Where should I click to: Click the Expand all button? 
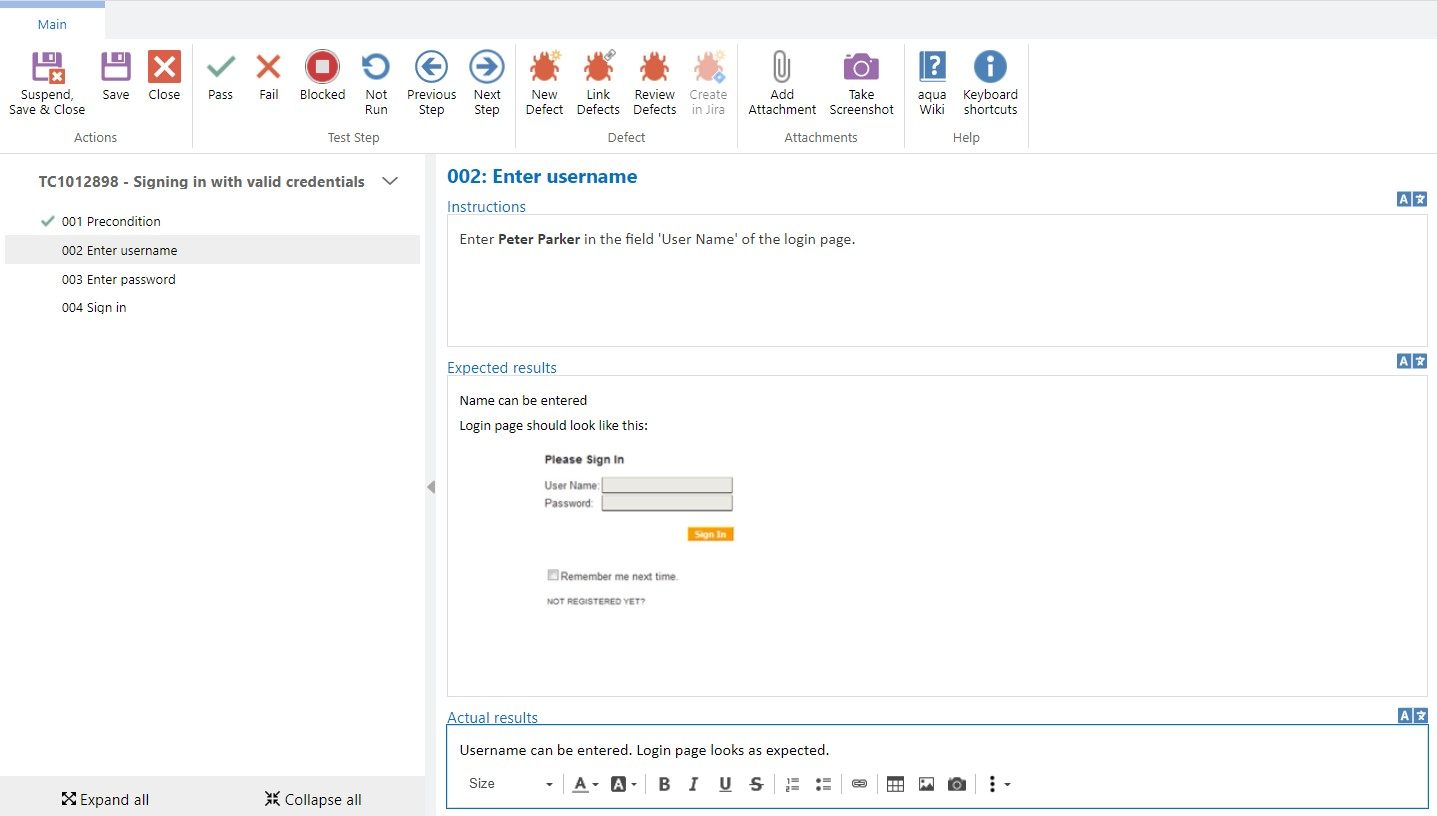(105, 799)
